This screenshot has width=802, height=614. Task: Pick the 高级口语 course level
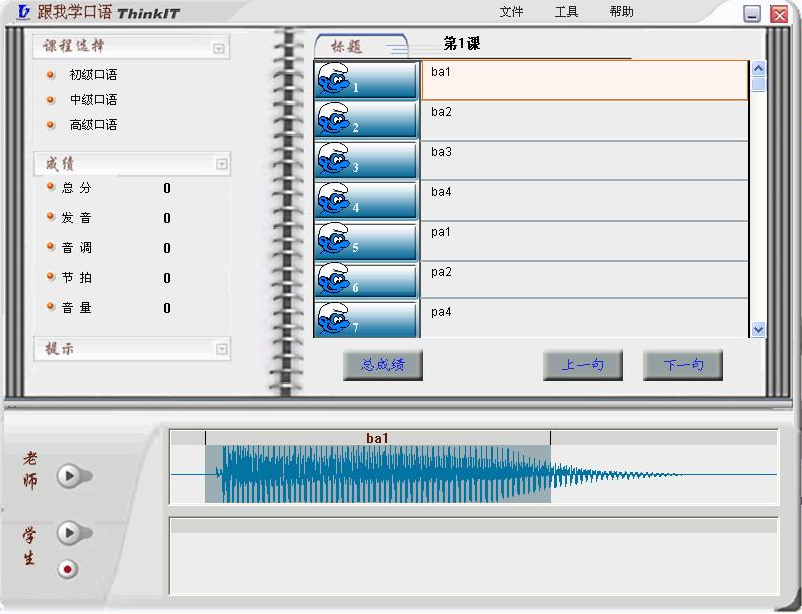click(x=93, y=125)
